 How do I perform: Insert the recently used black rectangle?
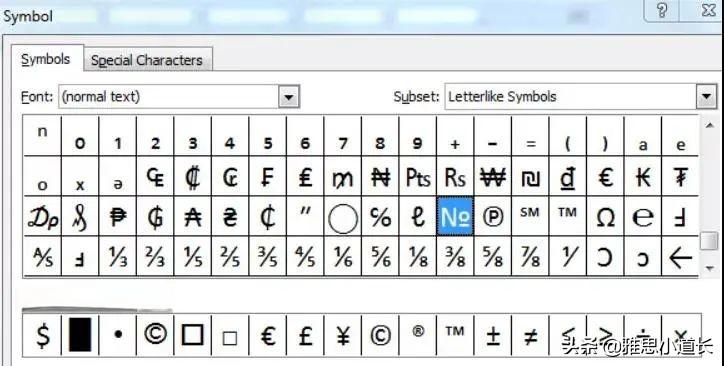(80, 336)
